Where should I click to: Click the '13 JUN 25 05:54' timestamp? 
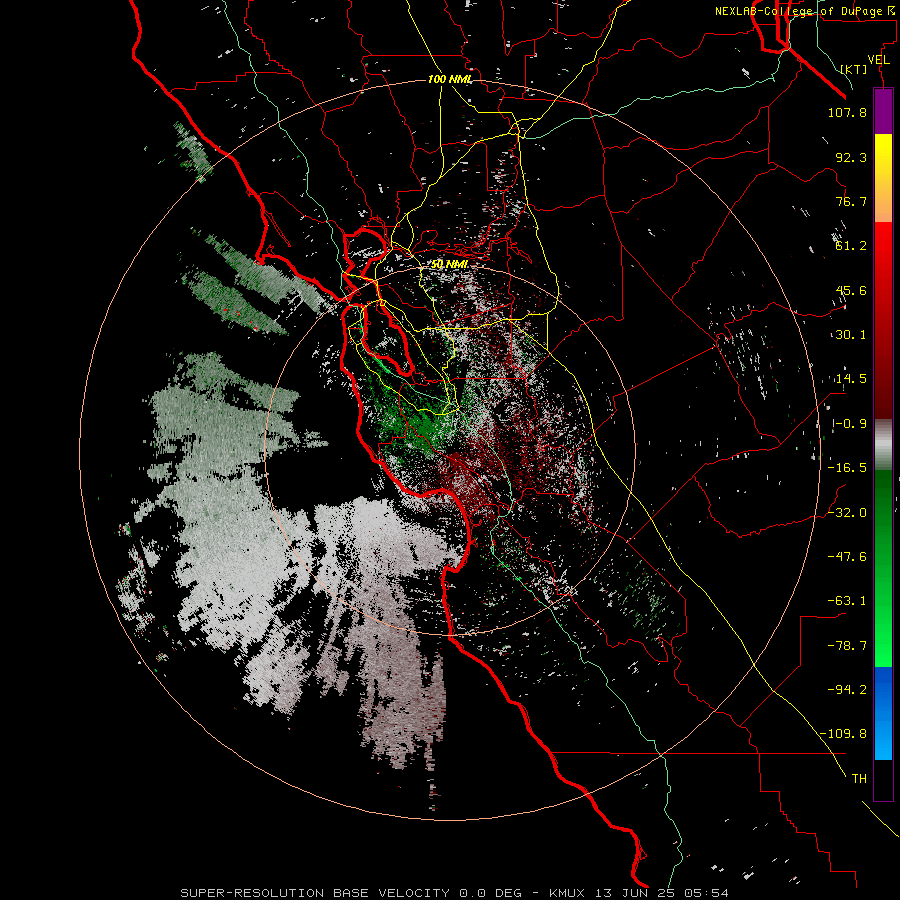(x=662, y=893)
